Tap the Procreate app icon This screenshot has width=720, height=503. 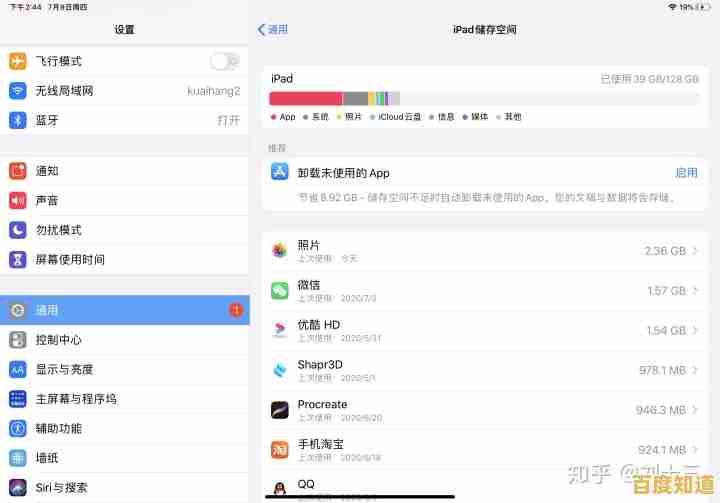pos(280,410)
